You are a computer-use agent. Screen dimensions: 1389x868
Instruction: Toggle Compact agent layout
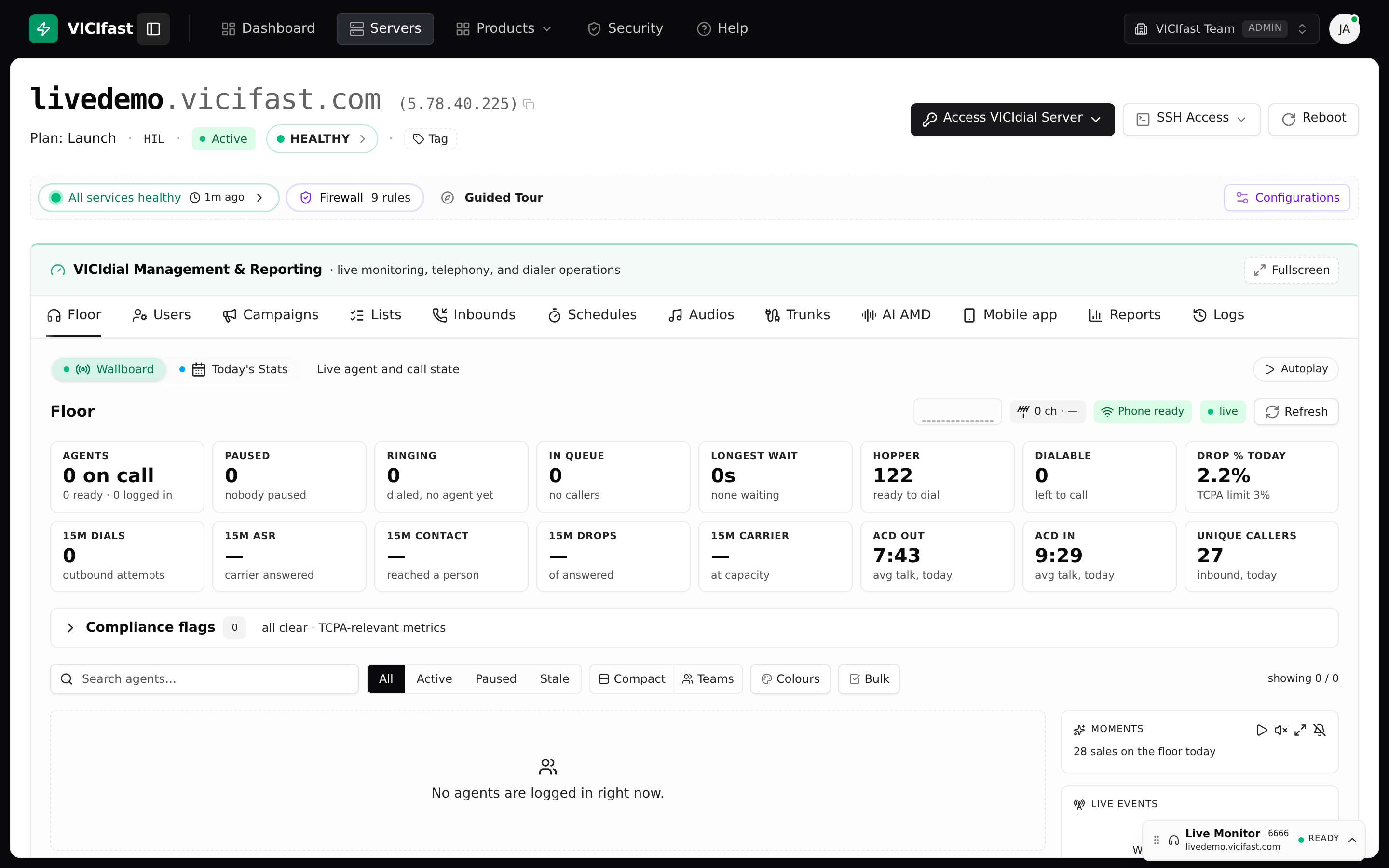[x=631, y=678]
